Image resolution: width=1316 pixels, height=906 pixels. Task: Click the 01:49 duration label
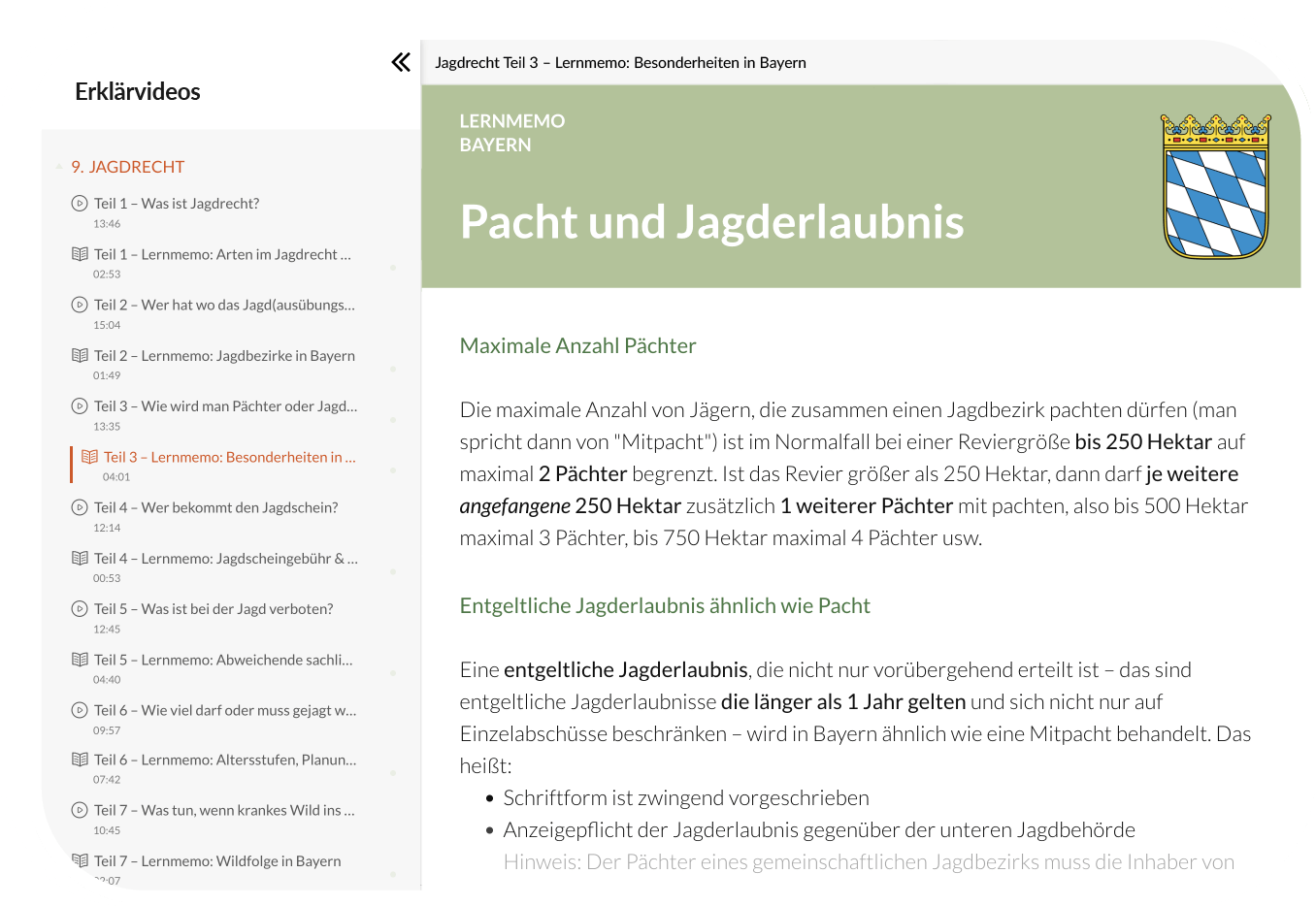pos(107,375)
